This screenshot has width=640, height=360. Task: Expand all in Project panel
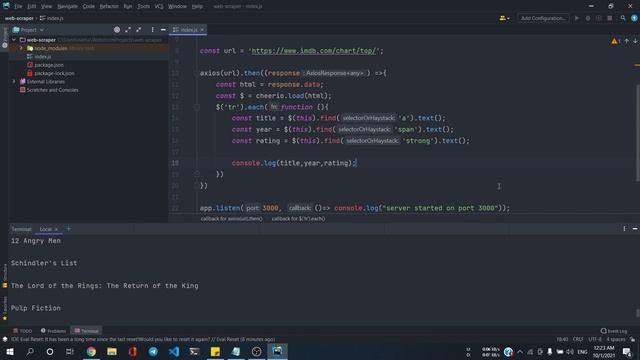(x=128, y=30)
